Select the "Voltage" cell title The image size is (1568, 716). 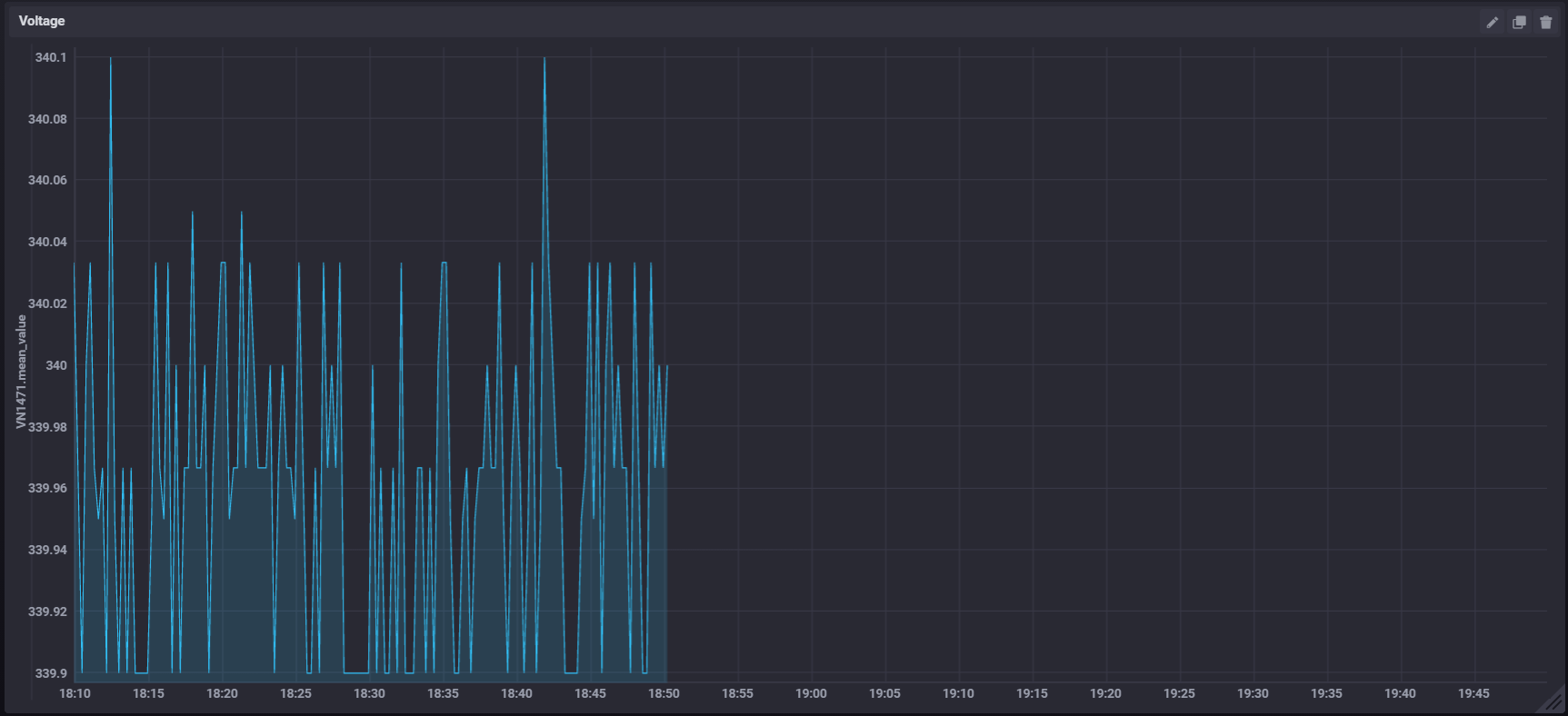coord(42,21)
